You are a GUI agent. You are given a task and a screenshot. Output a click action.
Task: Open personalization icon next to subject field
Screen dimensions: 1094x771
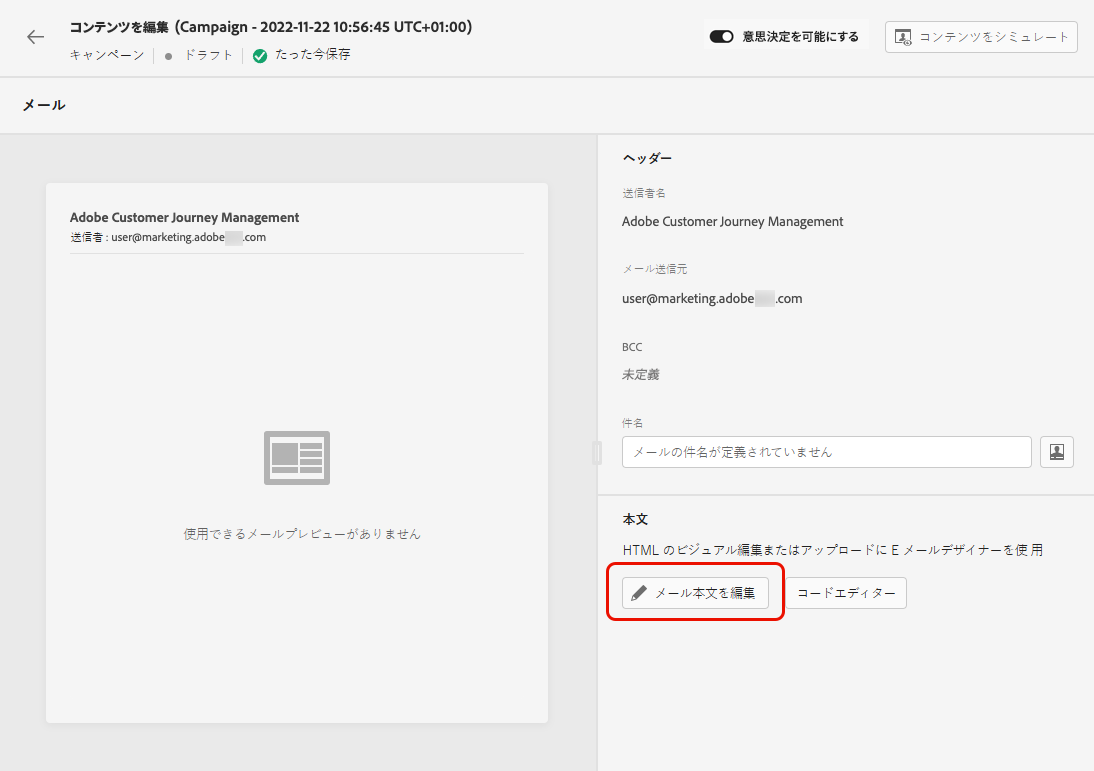point(1056,452)
